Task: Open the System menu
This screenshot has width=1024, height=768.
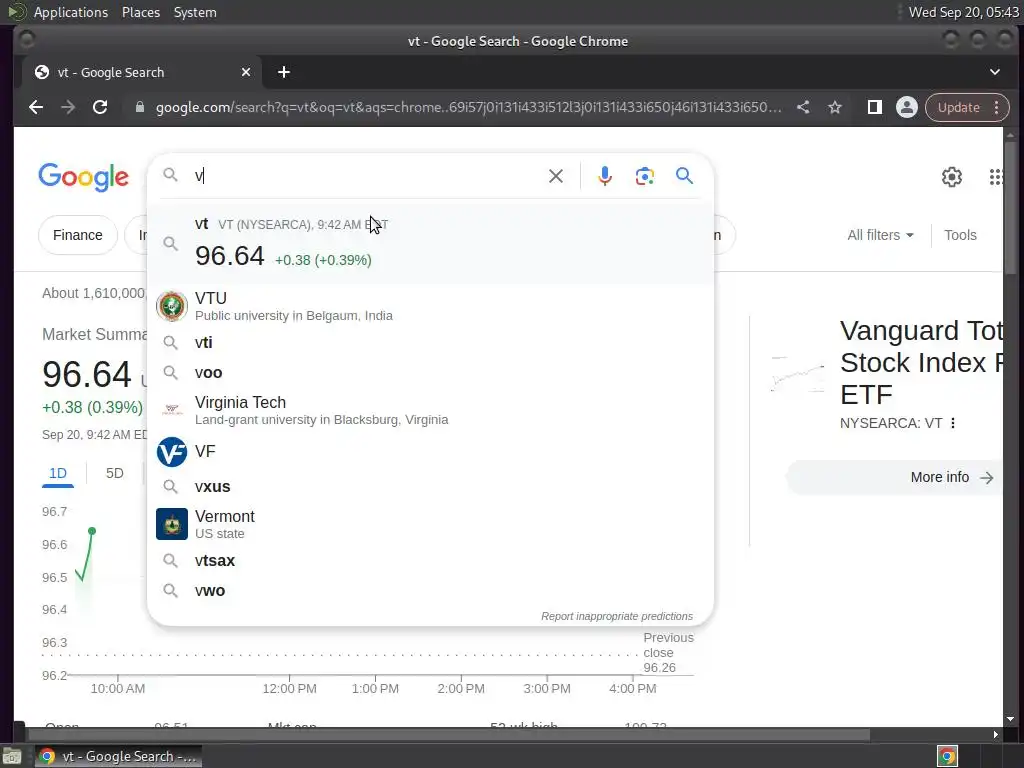Action: [195, 12]
